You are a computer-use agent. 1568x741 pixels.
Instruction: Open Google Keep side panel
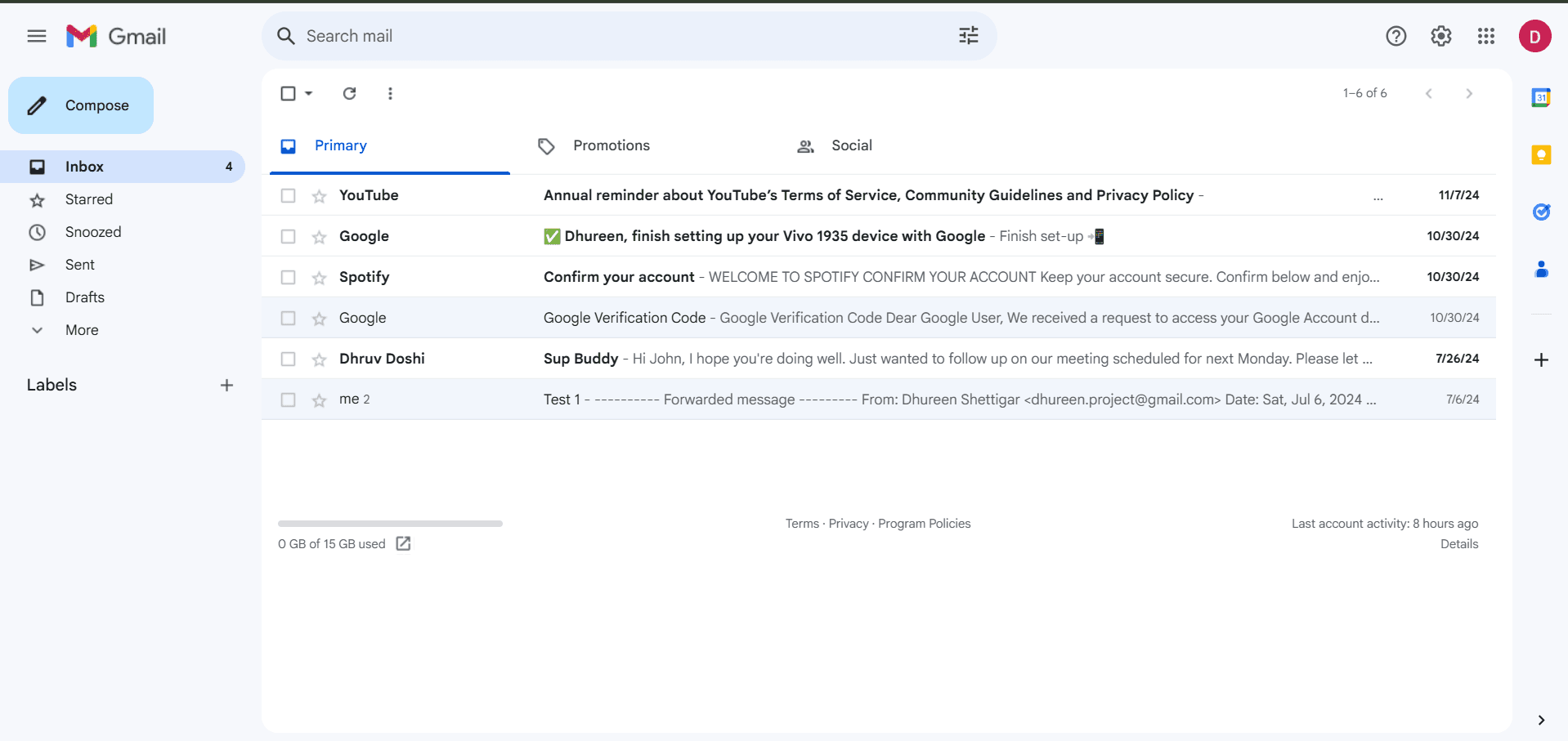(1541, 155)
